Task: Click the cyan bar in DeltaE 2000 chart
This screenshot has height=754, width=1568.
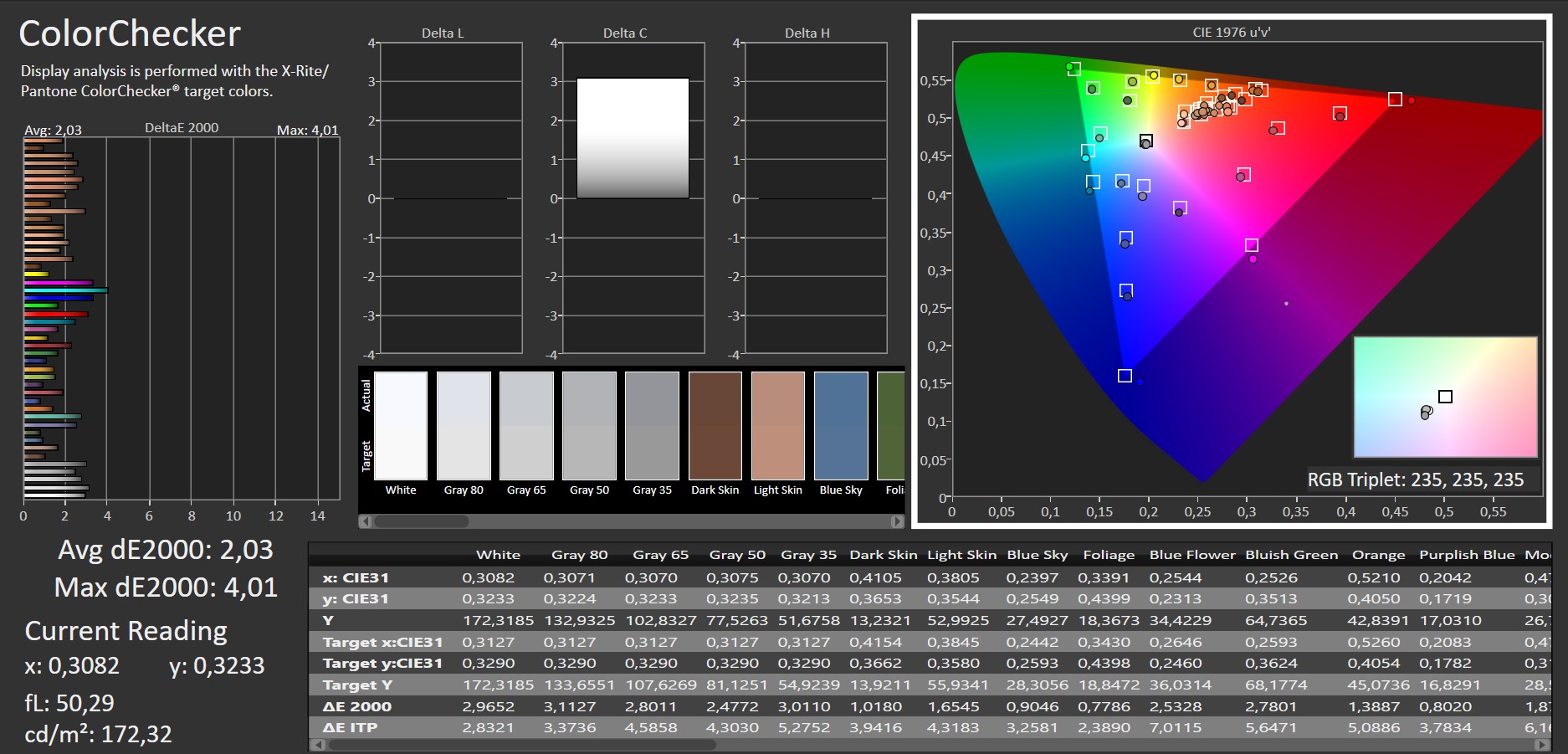Action: point(66,290)
